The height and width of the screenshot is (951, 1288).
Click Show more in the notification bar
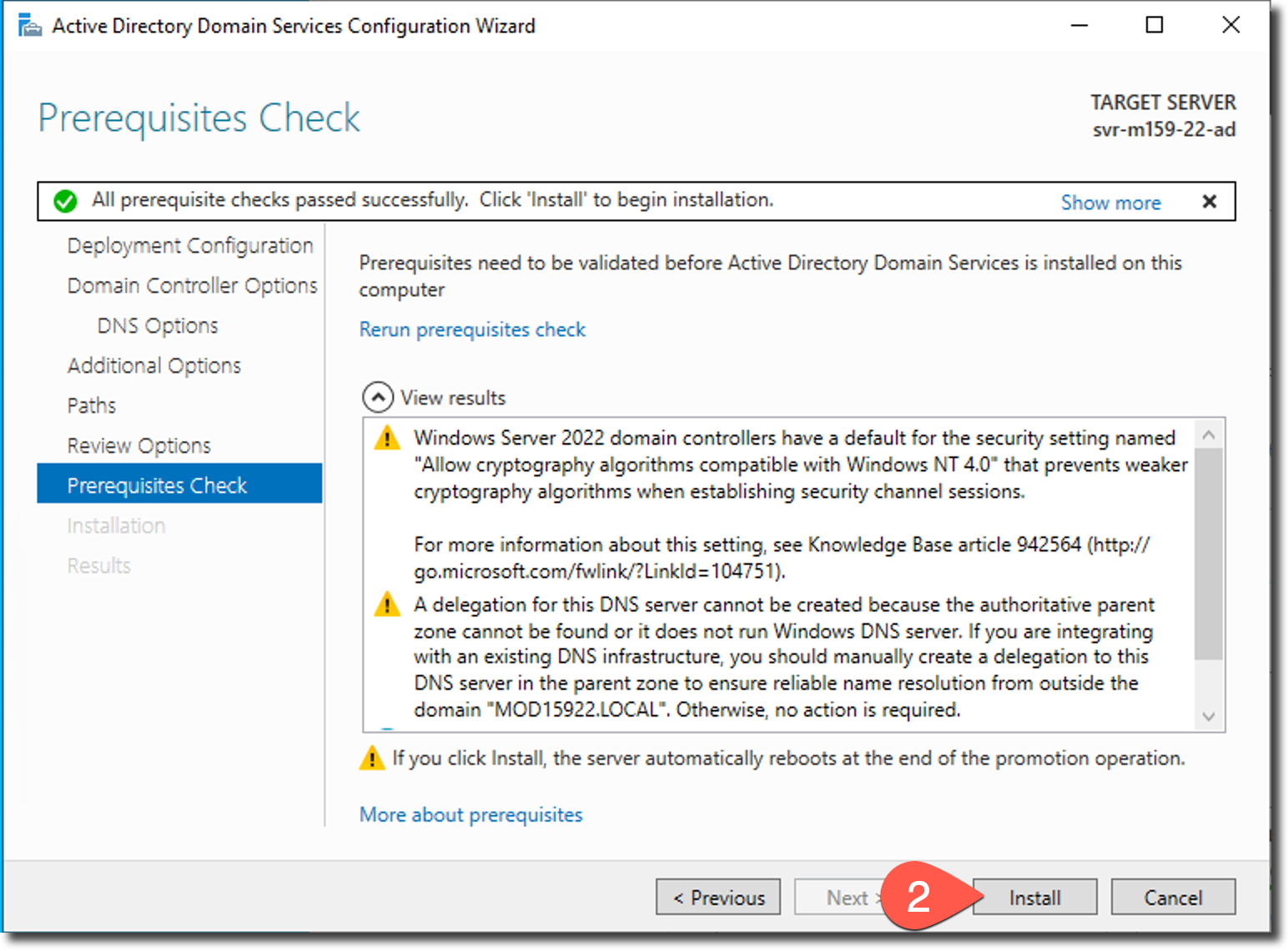1110,203
